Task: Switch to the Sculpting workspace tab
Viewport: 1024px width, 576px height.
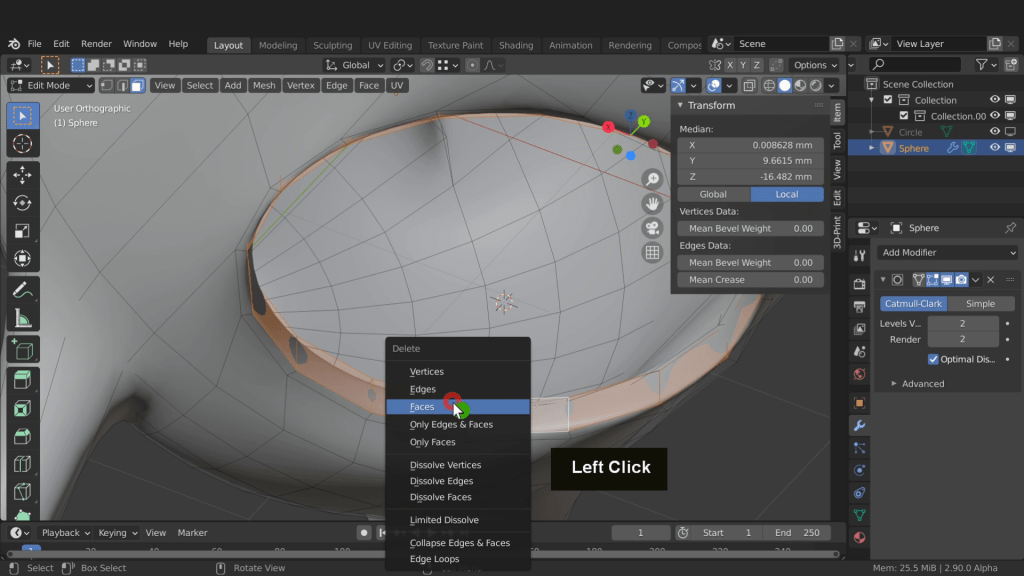Action: click(x=332, y=45)
